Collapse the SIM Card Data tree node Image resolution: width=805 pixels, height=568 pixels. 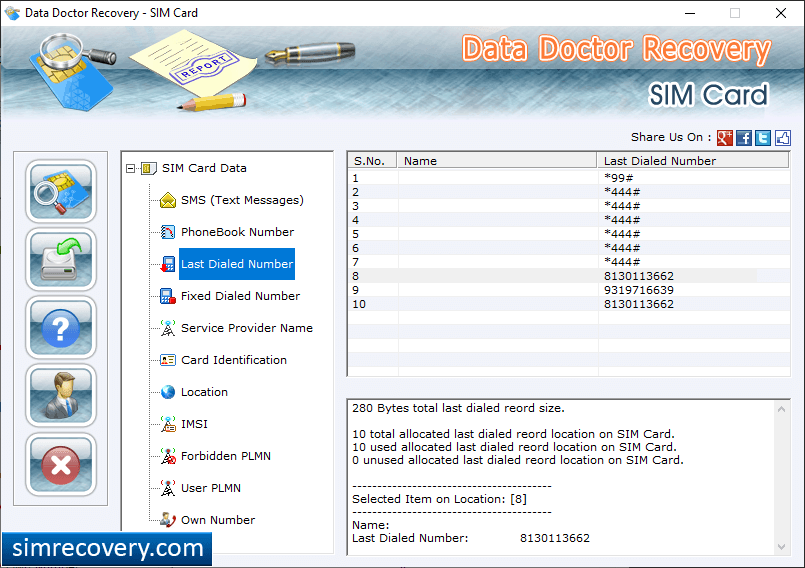[x=130, y=168]
